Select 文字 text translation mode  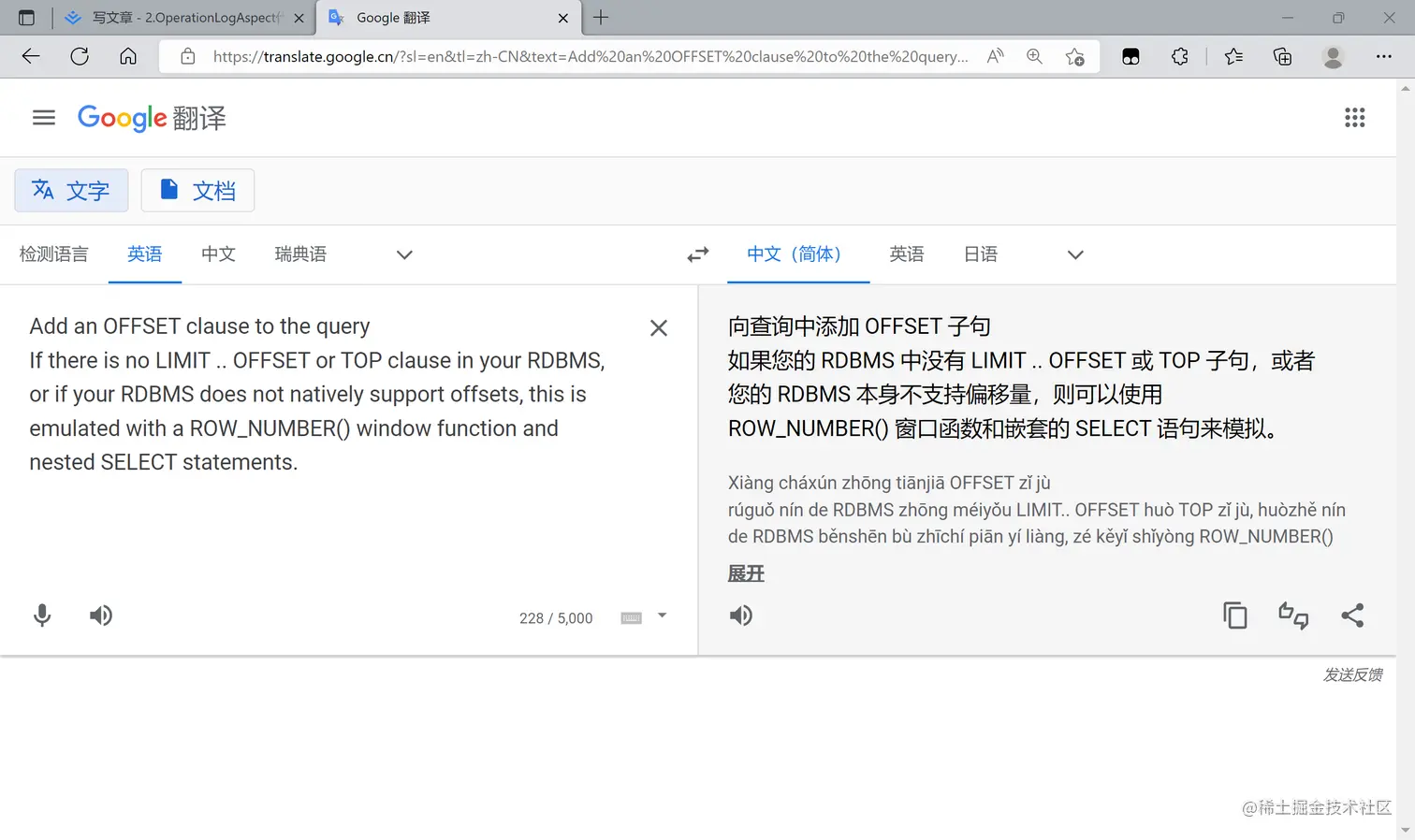71,191
